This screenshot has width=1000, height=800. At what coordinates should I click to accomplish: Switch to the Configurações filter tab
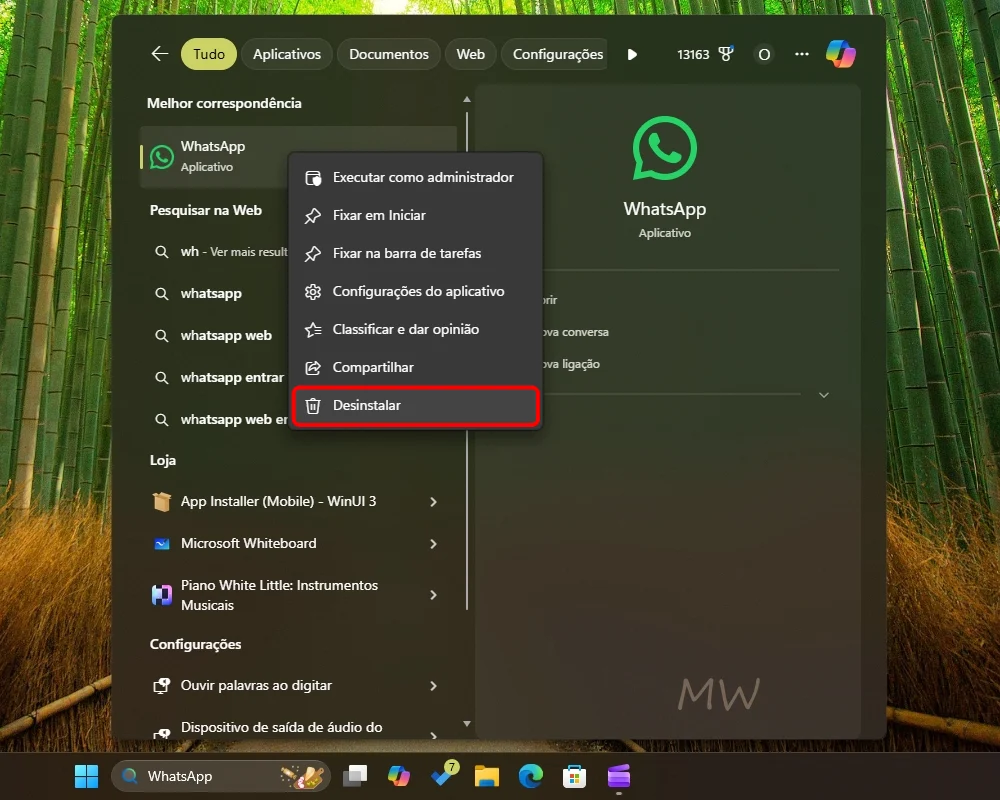pyautogui.click(x=555, y=54)
